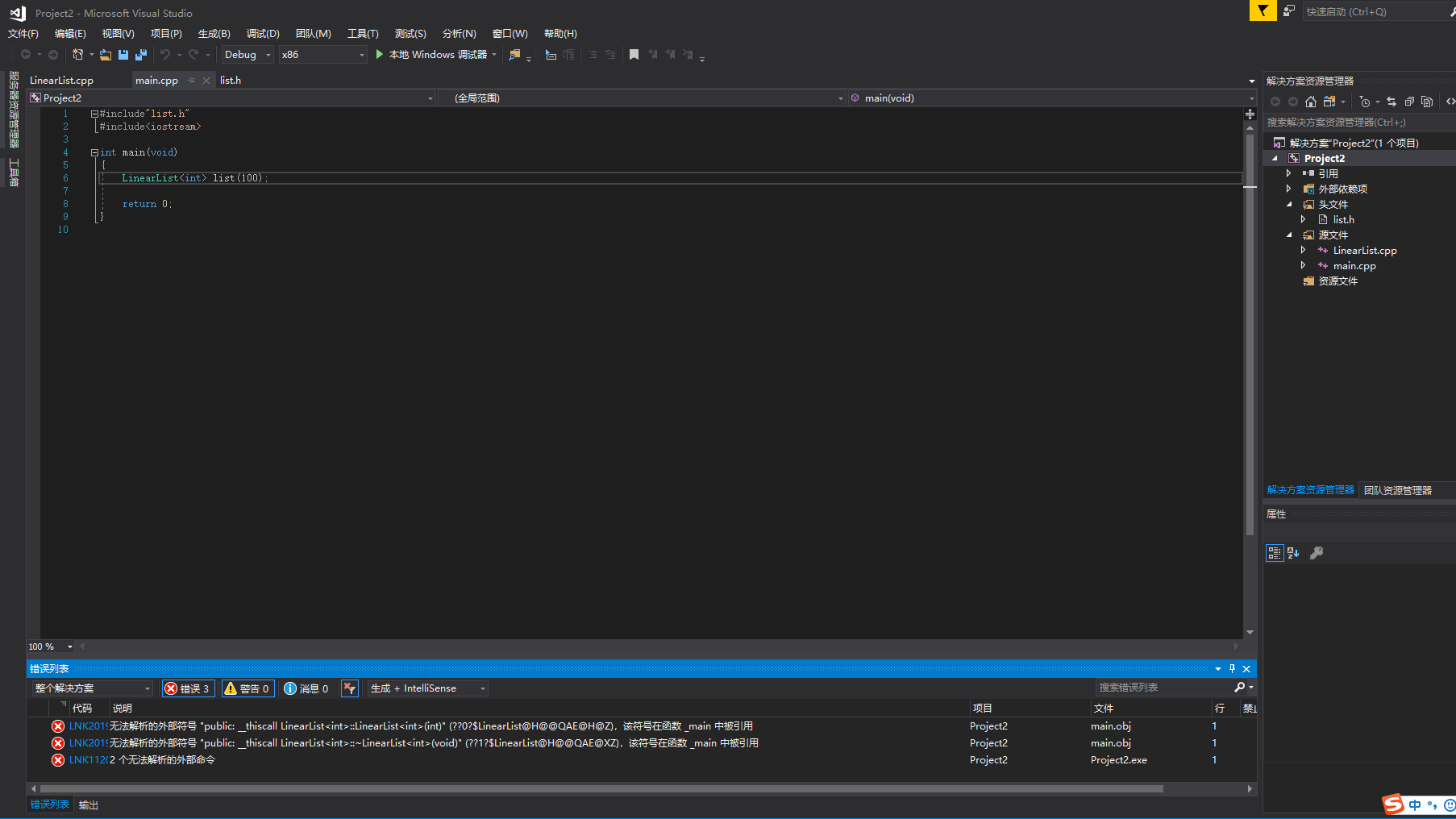This screenshot has width=1456, height=819.
Task: Click the New Project toolbar icon
Action: tap(77, 55)
